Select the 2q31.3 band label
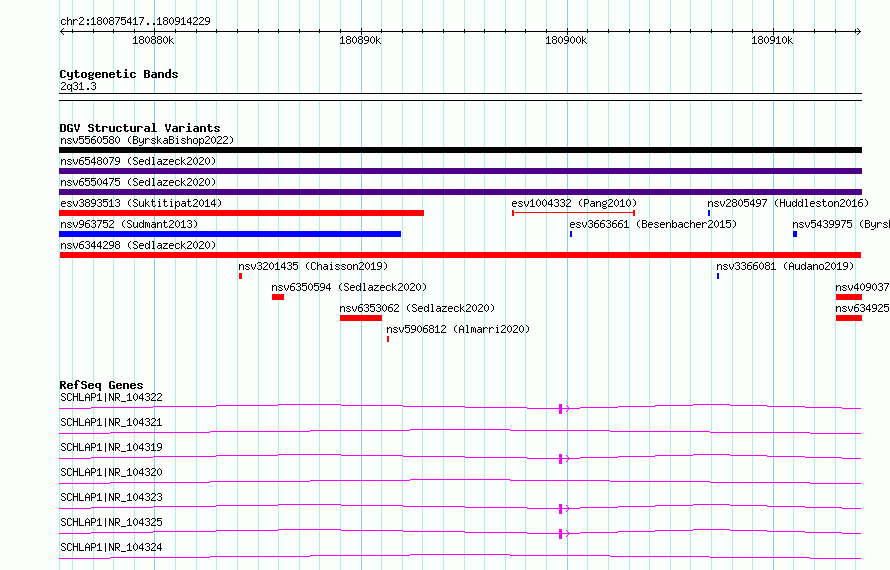890x570 pixels. click(78, 87)
